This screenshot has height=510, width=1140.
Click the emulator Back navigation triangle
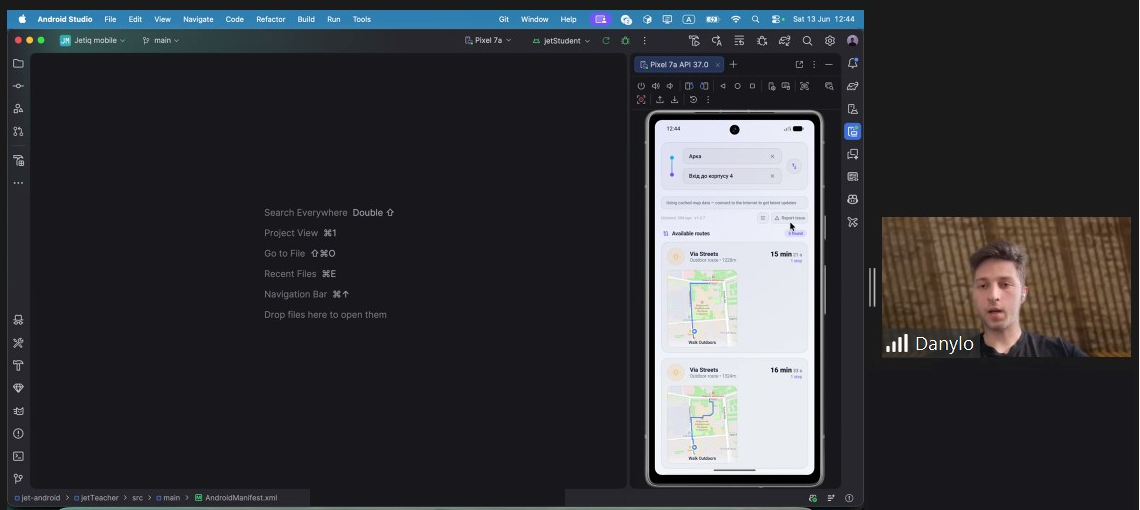pos(722,86)
